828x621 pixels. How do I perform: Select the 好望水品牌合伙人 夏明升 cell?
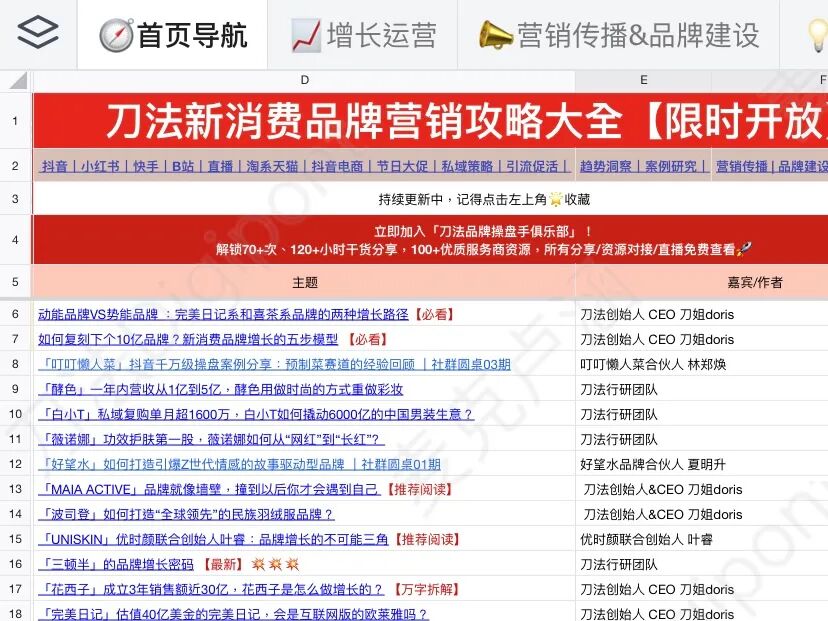[x=701, y=464]
